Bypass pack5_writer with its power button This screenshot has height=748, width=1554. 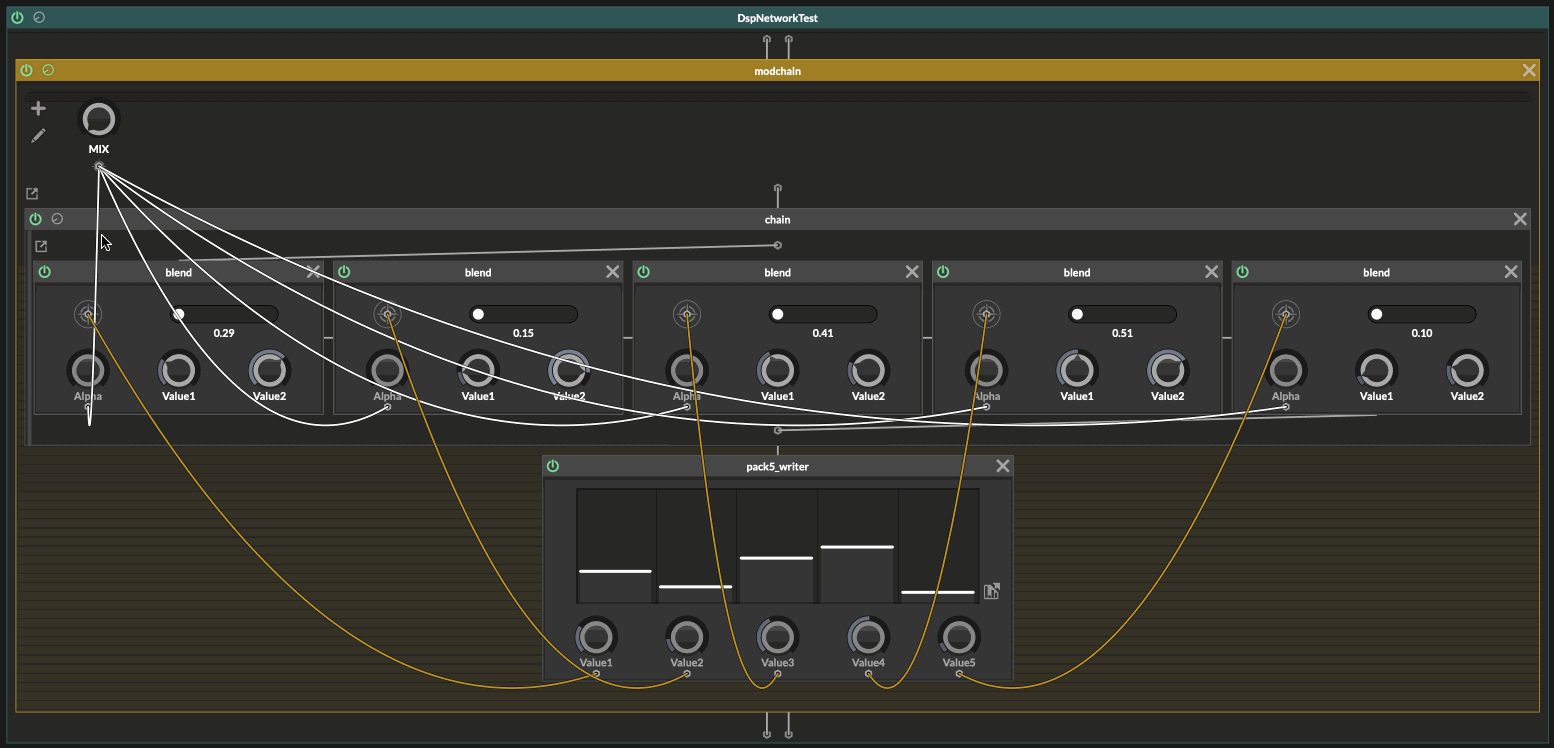[553, 466]
